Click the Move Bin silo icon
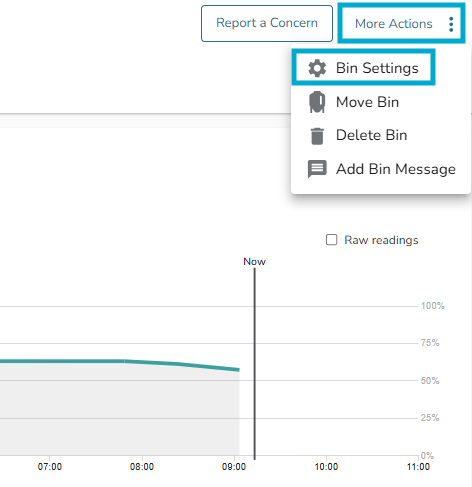The width and height of the screenshot is (472, 487). (317, 102)
